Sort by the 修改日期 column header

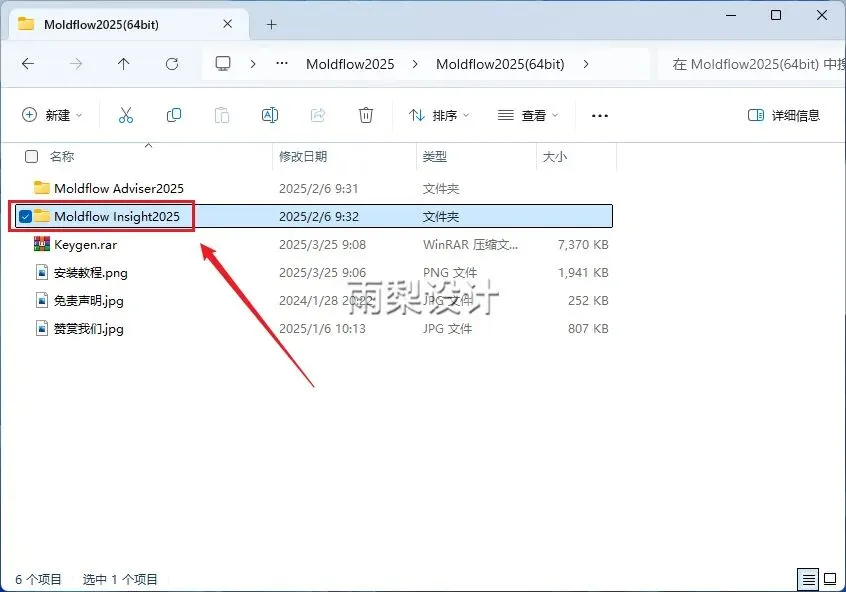pyautogui.click(x=303, y=156)
